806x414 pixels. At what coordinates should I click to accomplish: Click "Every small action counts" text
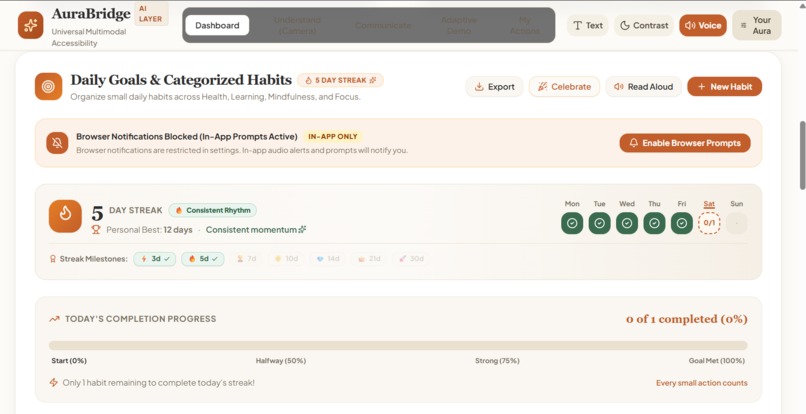point(702,383)
